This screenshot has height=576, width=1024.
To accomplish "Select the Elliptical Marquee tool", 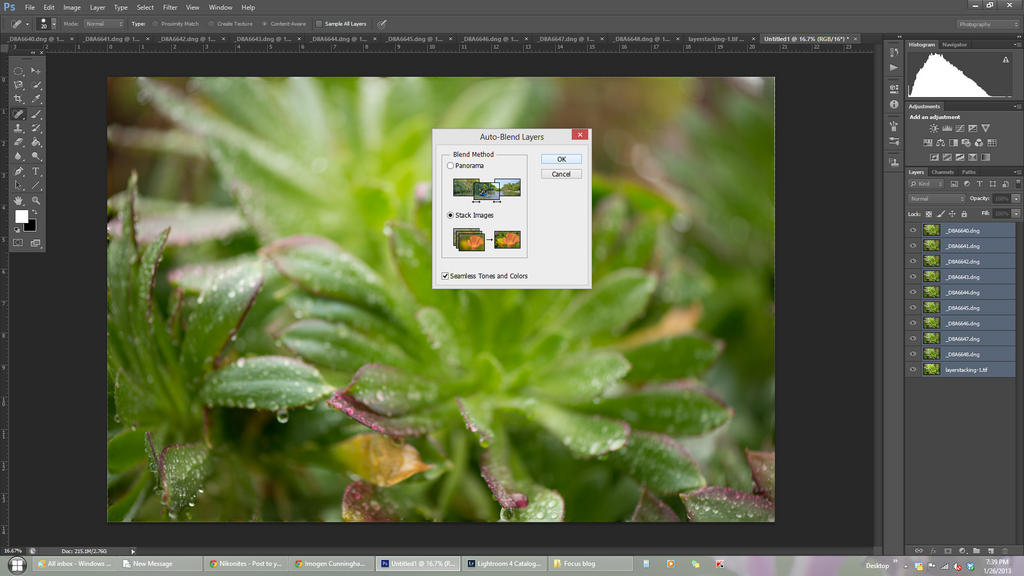I will [x=19, y=71].
